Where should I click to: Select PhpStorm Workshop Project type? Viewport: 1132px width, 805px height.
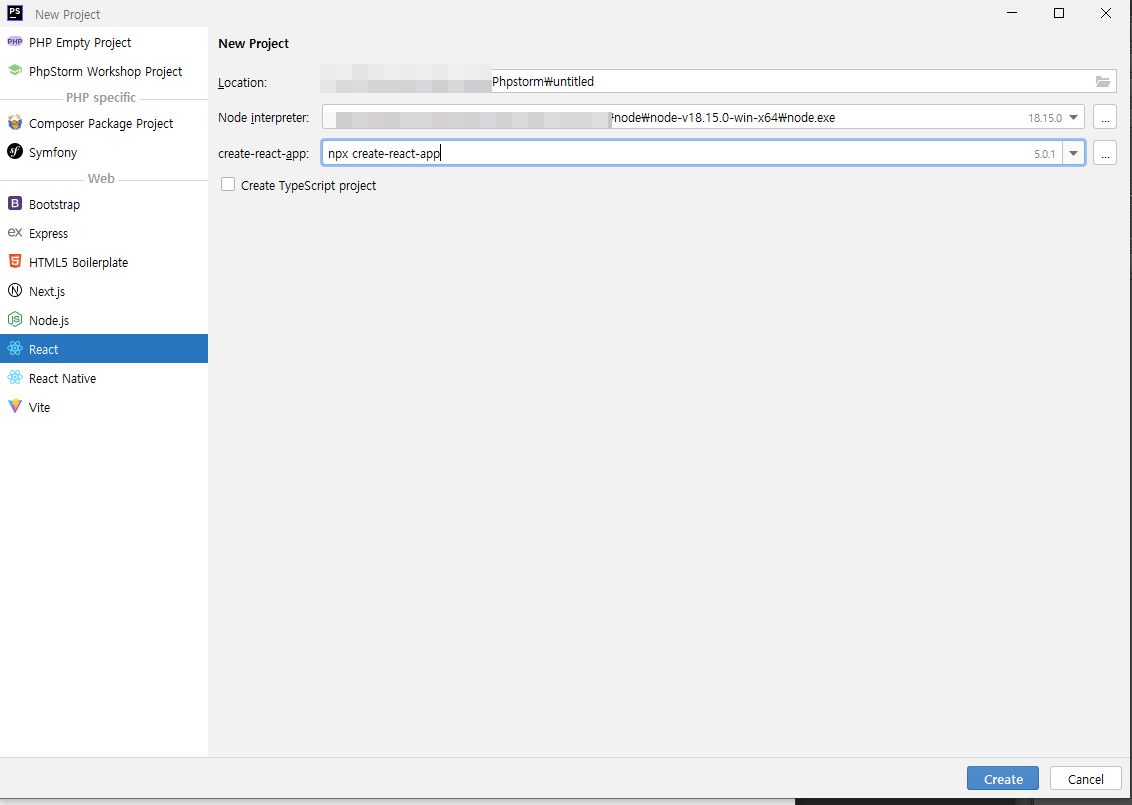[104, 71]
